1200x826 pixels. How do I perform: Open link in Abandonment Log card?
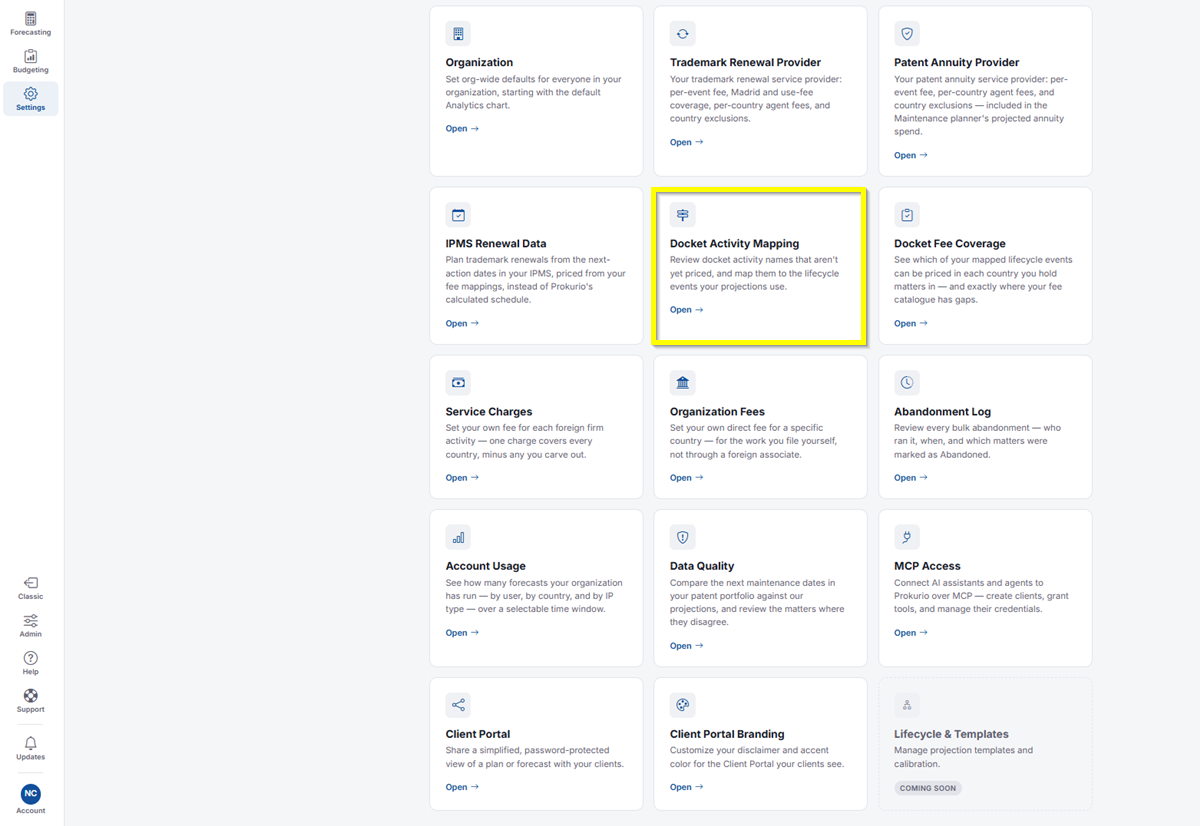[x=911, y=478]
